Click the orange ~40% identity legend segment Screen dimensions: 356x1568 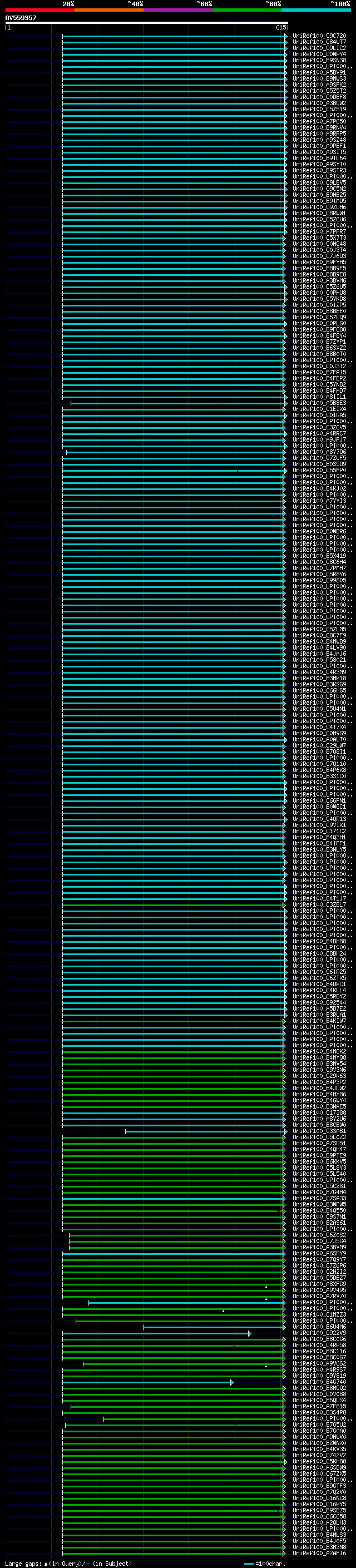(x=109, y=10)
